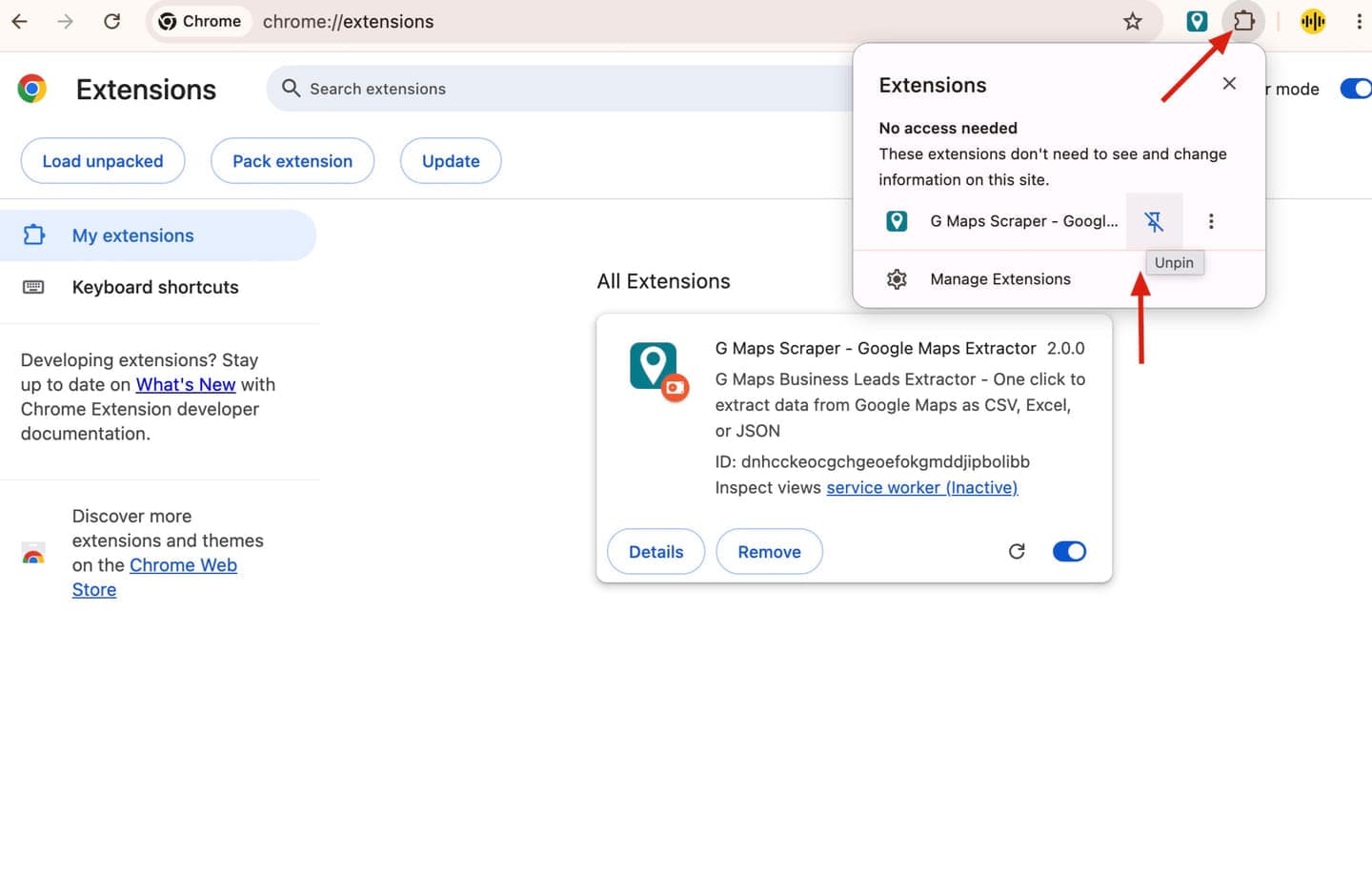The image size is (1372, 877).
Task: Click Pack extension button
Action: (293, 161)
